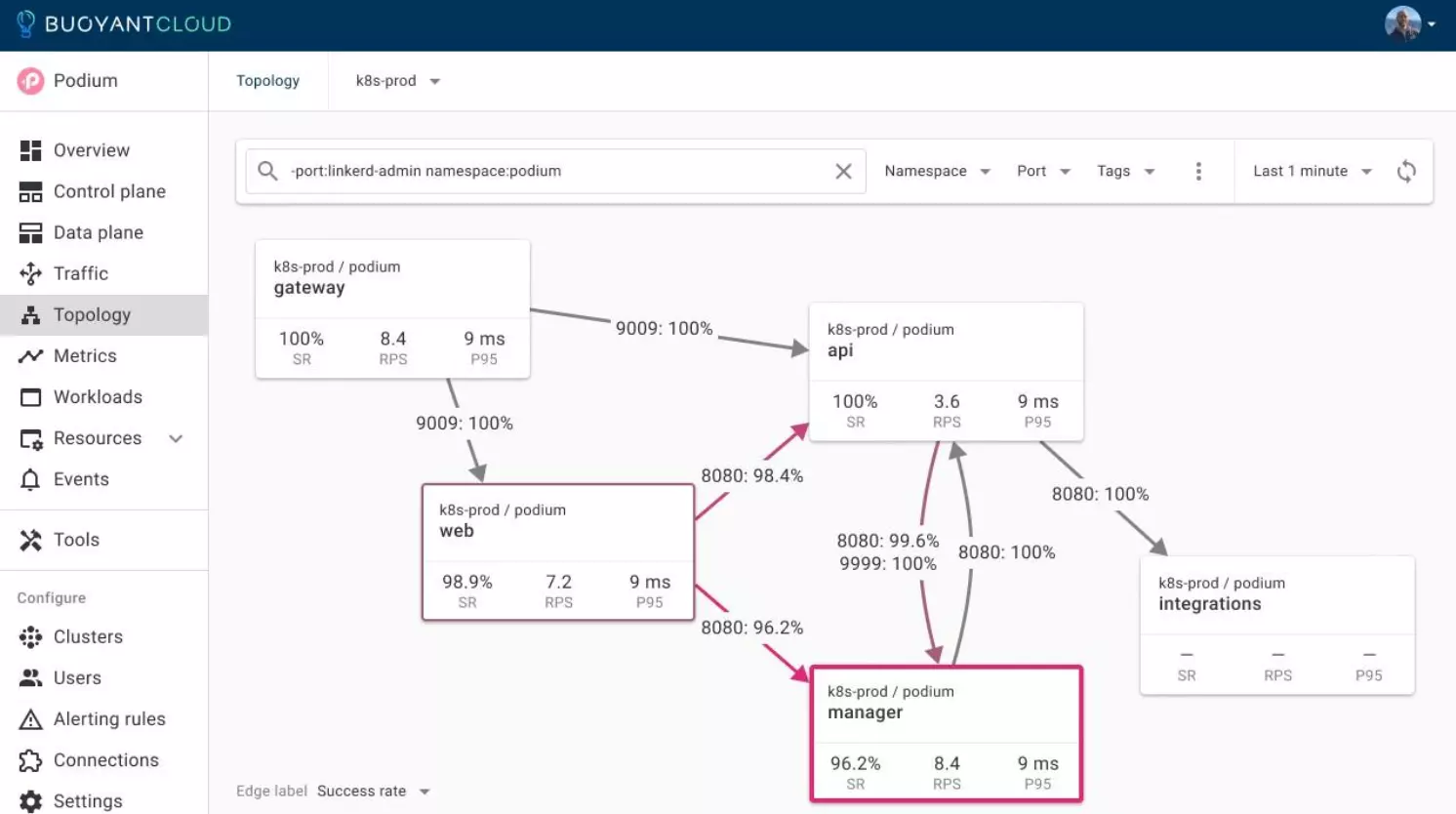Image resolution: width=1456 pixels, height=814 pixels.
Task: Select the manager workload node
Action: (947, 734)
